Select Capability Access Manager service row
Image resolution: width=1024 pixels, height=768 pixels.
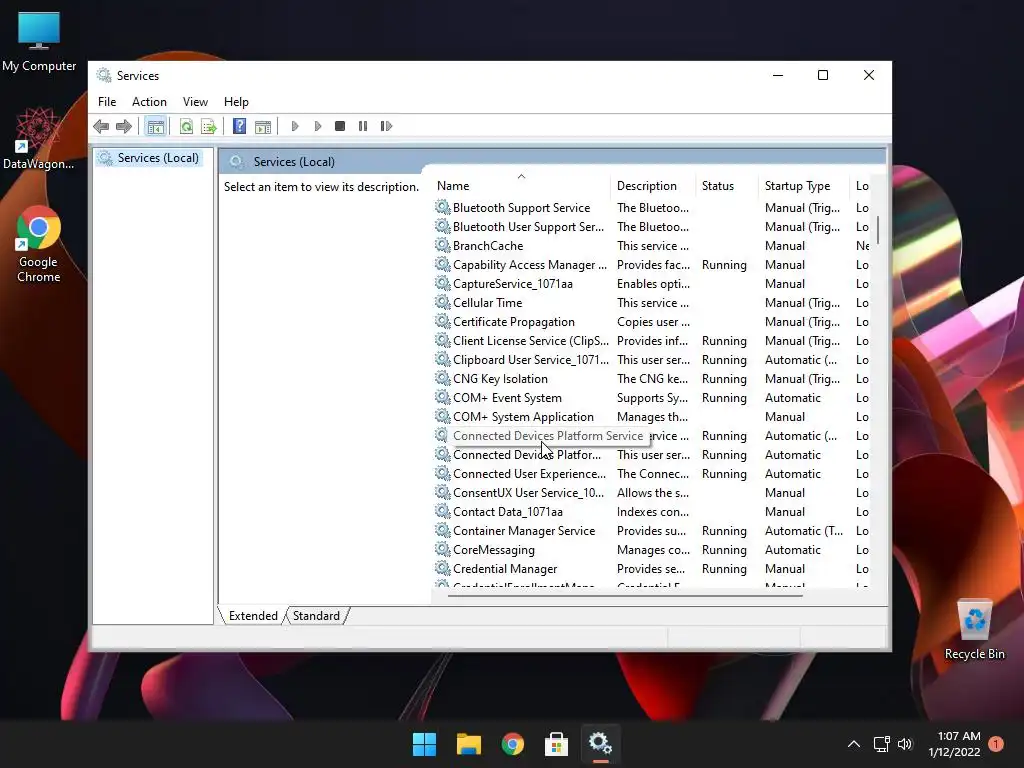click(652, 264)
